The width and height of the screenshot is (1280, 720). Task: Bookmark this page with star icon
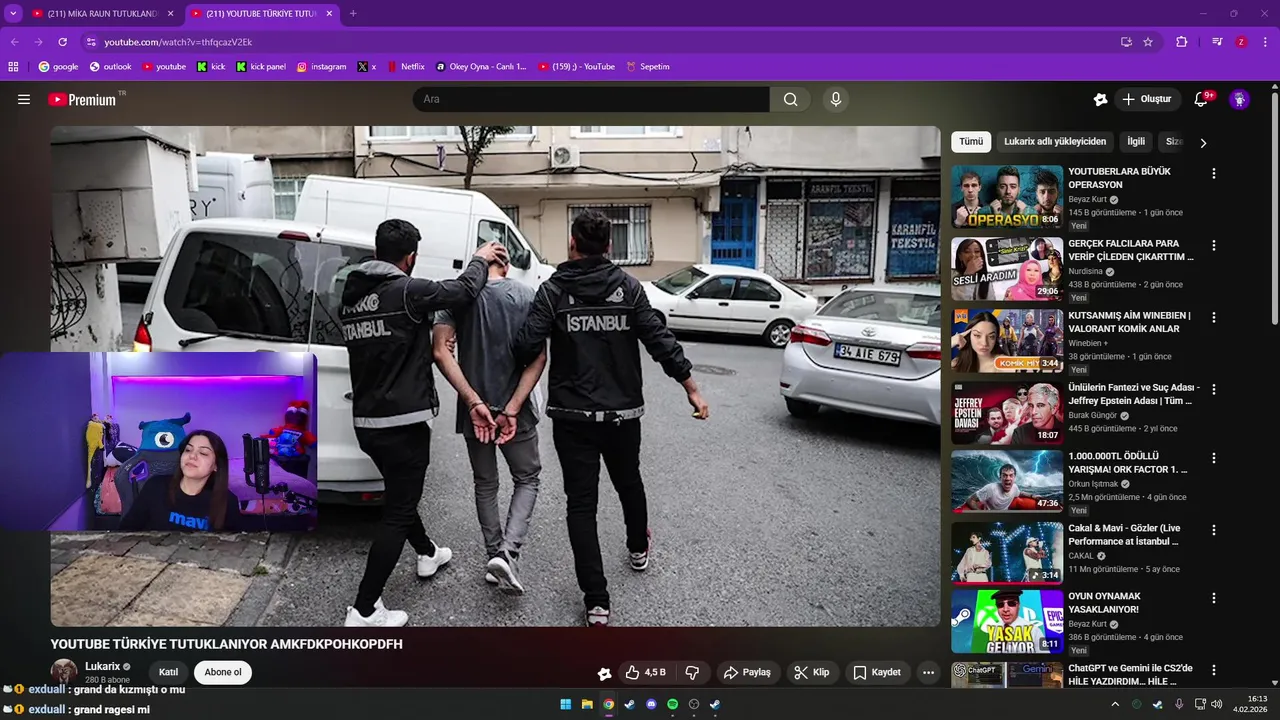(1148, 42)
